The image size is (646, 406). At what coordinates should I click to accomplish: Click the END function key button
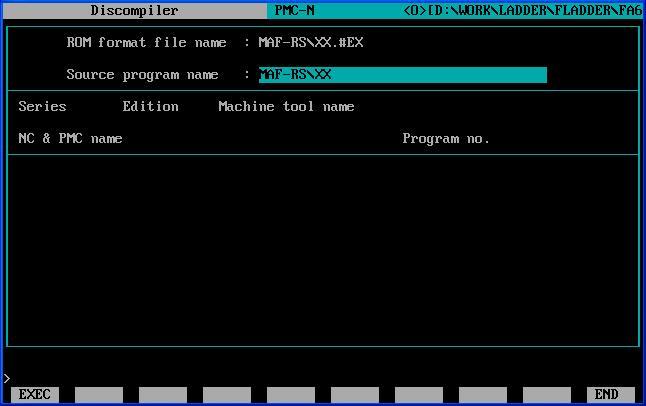point(611,394)
